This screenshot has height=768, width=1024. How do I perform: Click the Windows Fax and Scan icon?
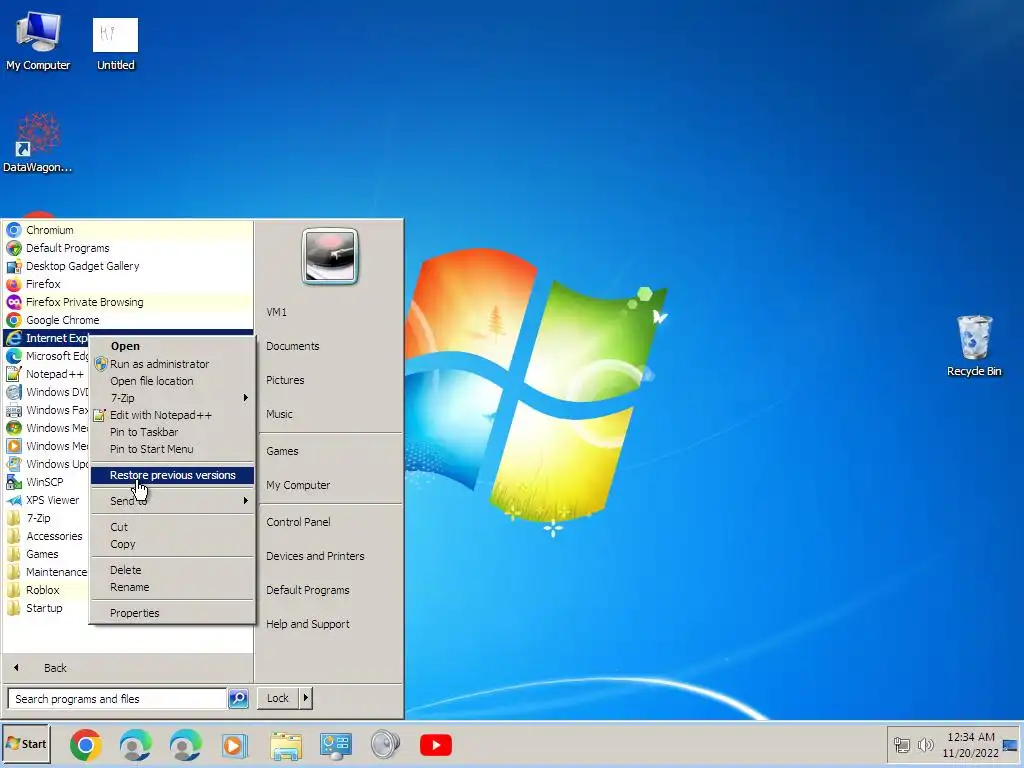(x=14, y=410)
